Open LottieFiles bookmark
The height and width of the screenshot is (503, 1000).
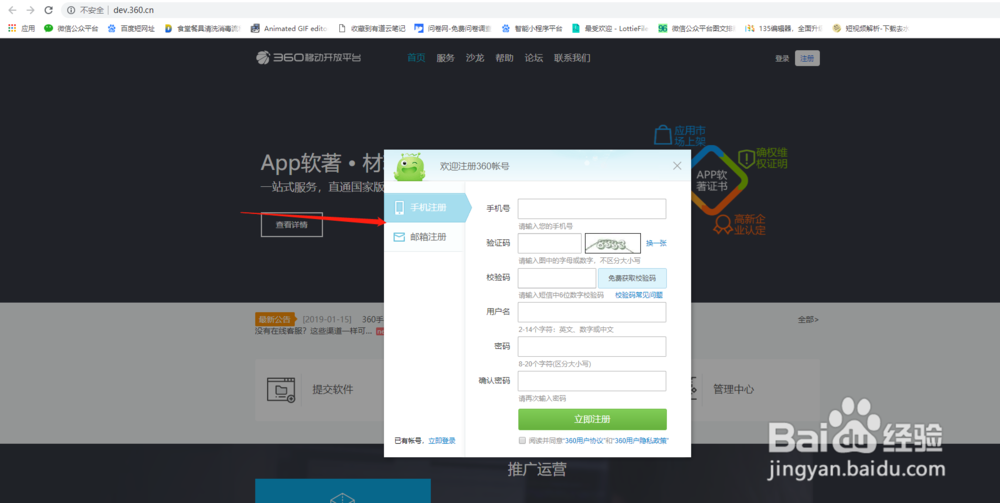(x=610, y=28)
